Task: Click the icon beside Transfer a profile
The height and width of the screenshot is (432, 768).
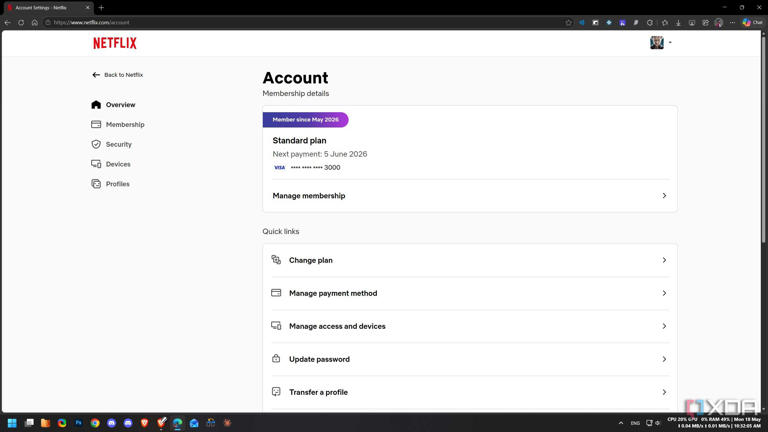Action: pos(276,392)
